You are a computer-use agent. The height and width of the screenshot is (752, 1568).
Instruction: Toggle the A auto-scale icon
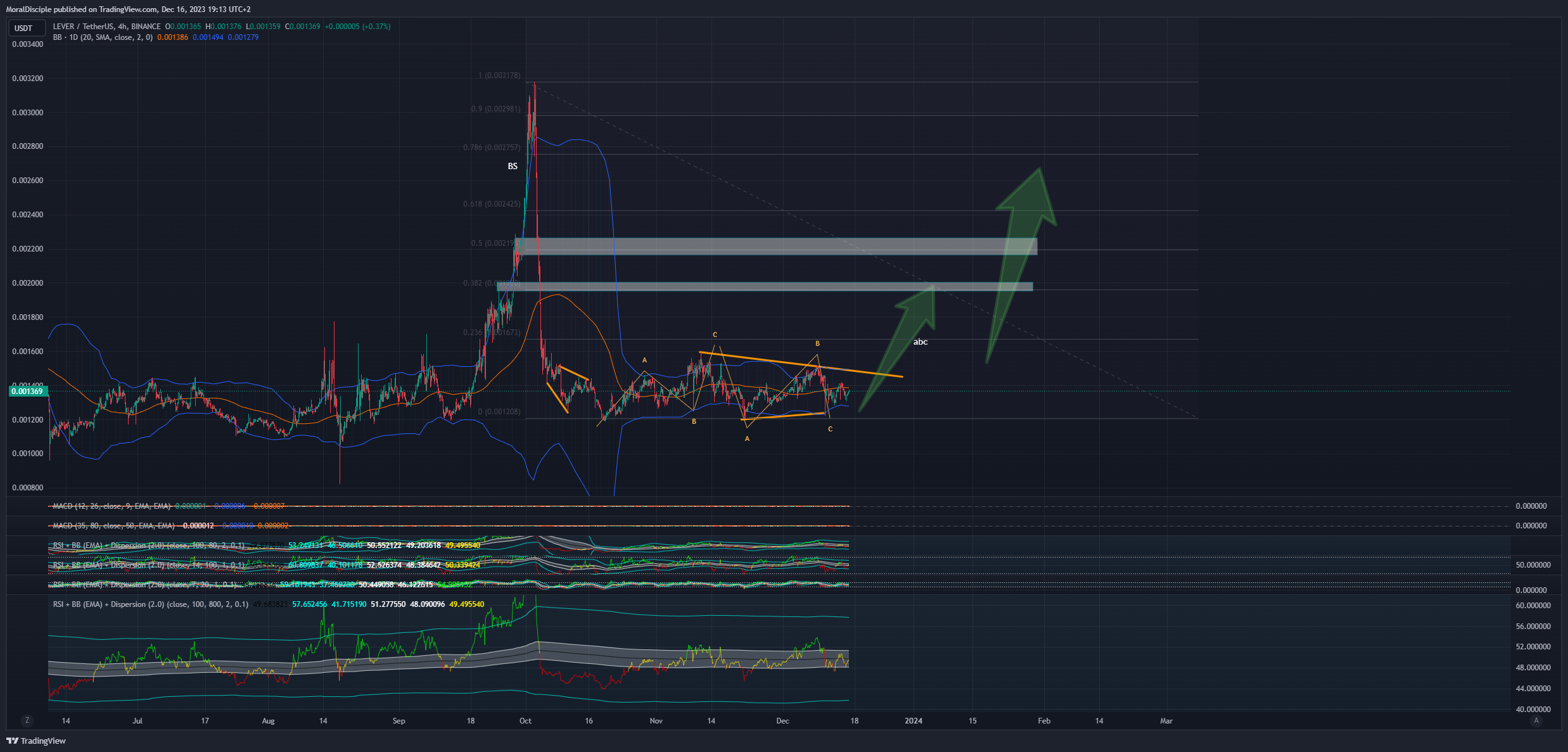click(x=1536, y=720)
